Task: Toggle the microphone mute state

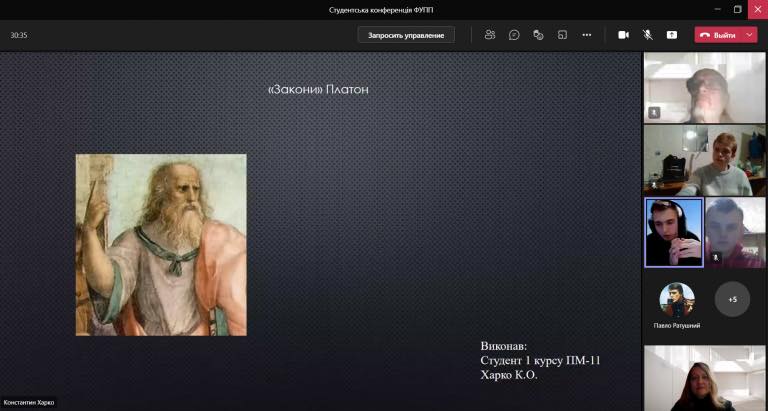Action: [648, 35]
